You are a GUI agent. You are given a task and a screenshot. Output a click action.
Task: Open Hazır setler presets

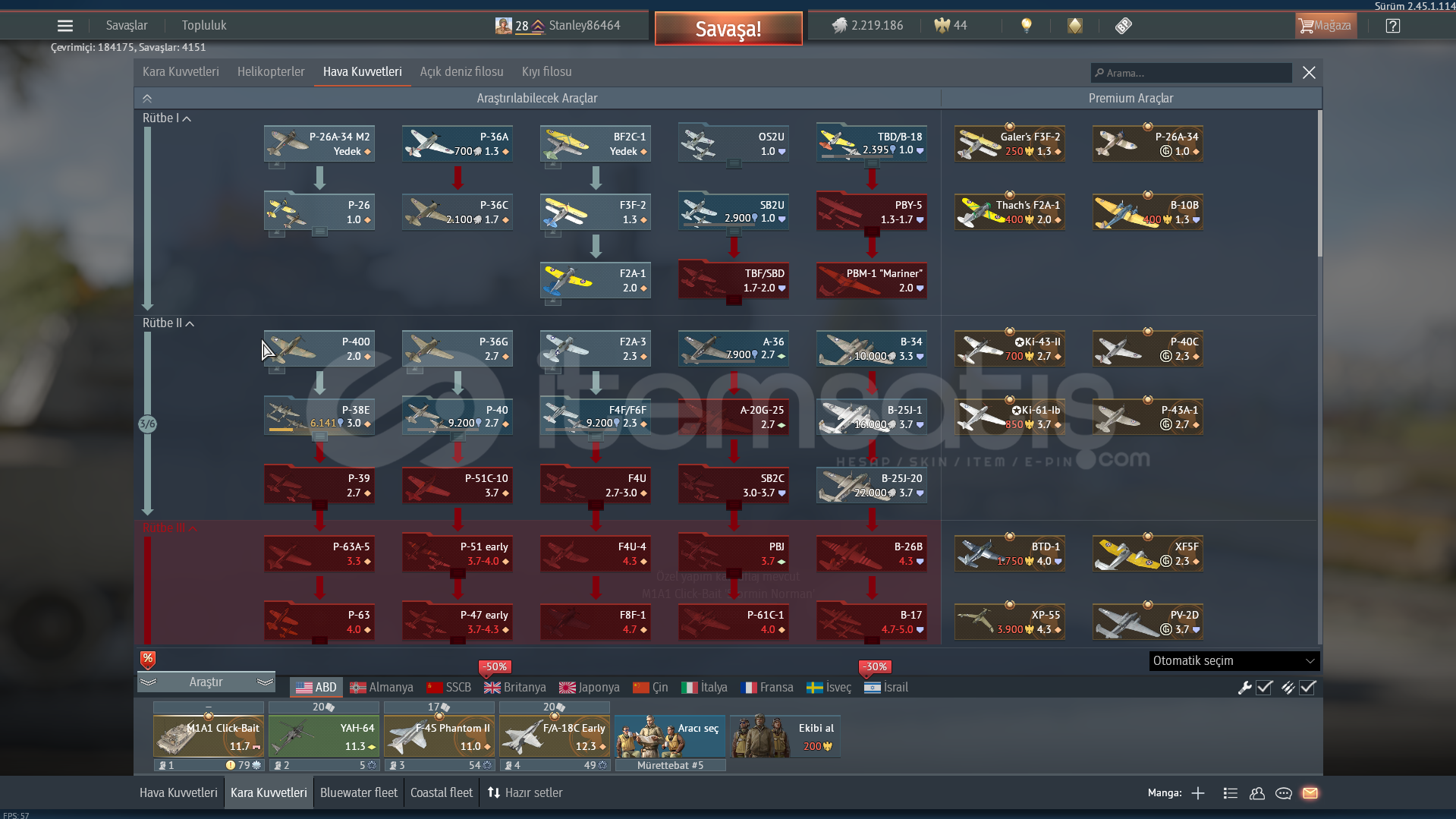525,793
